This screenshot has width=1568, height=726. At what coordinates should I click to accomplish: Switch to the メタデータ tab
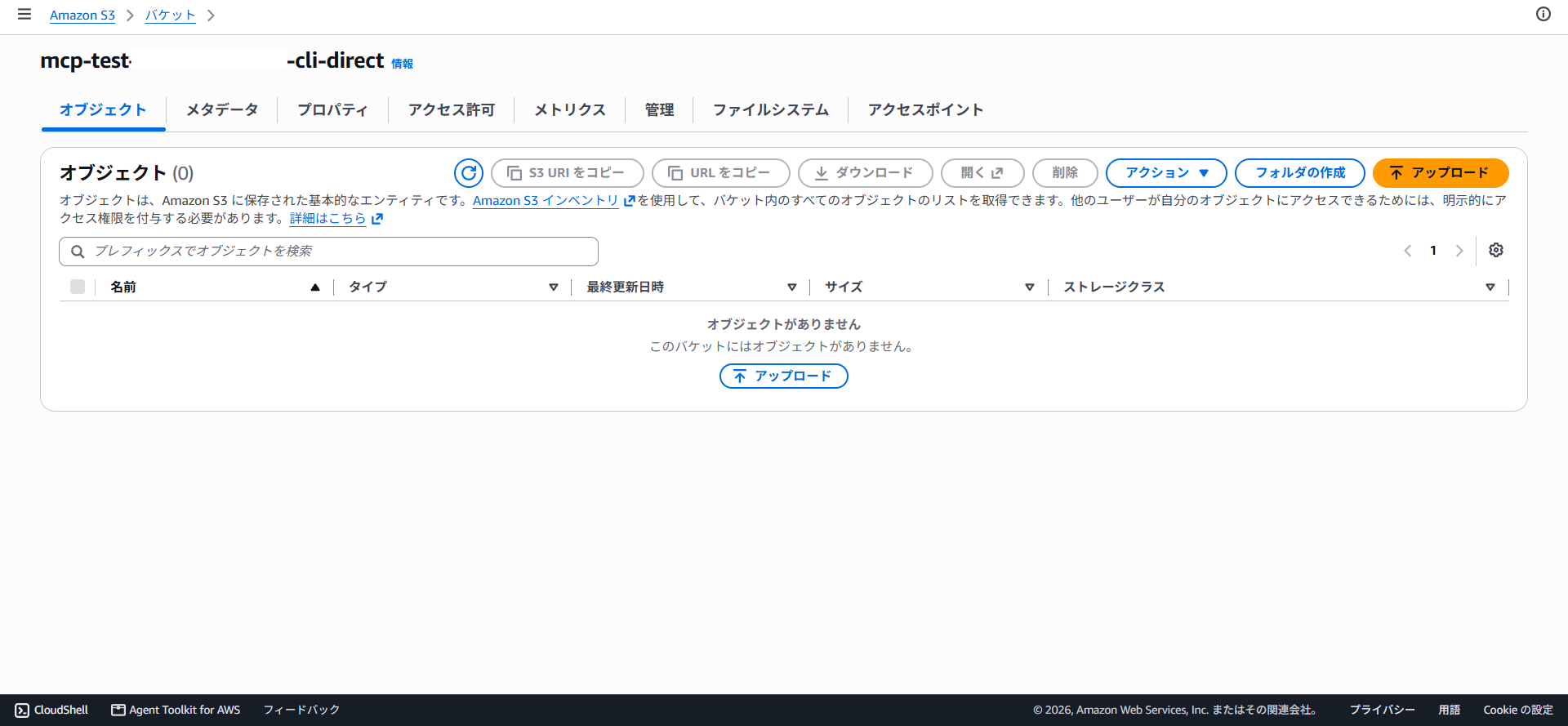click(x=222, y=110)
